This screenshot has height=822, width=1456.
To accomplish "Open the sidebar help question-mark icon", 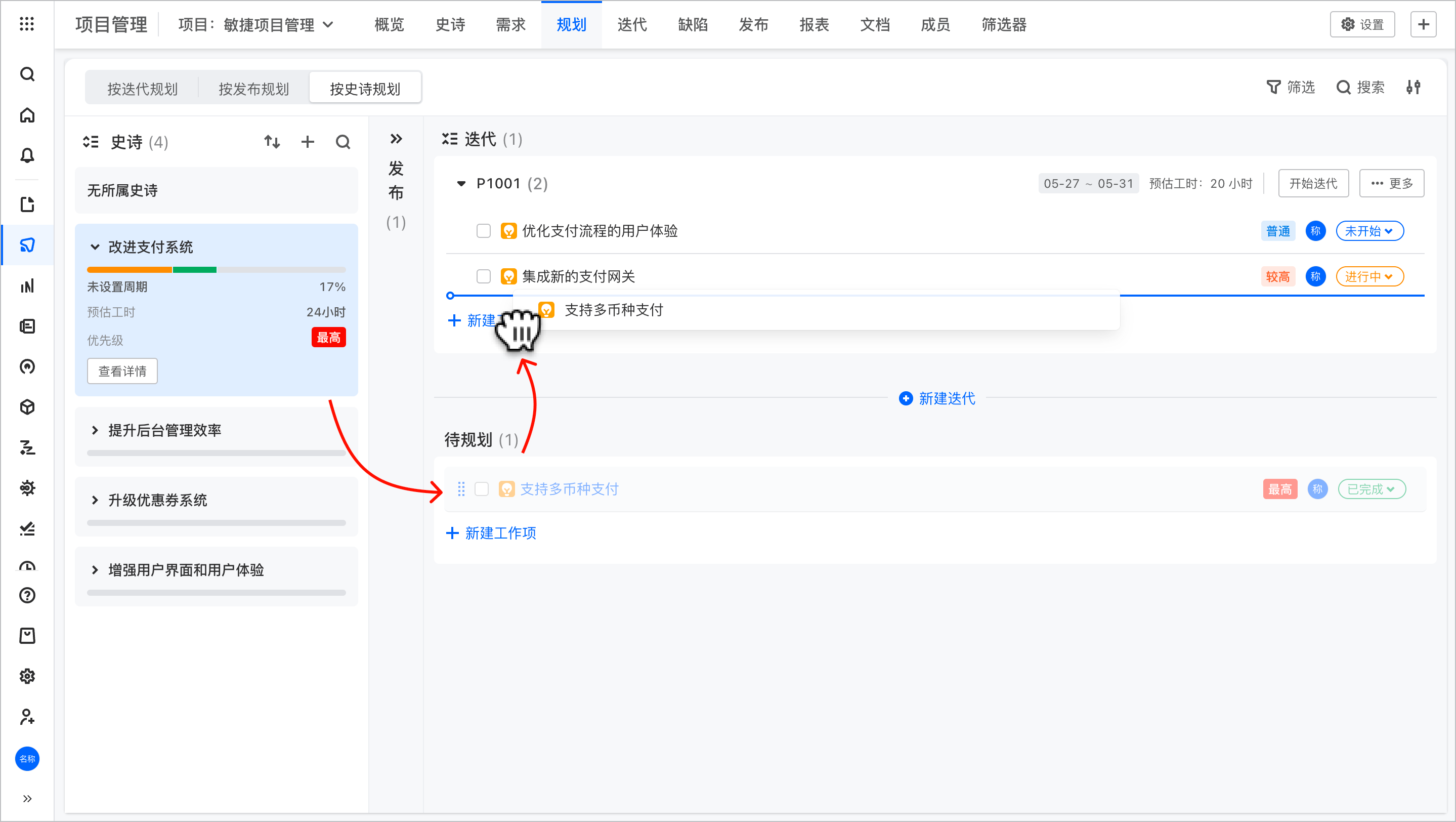I will (27, 595).
